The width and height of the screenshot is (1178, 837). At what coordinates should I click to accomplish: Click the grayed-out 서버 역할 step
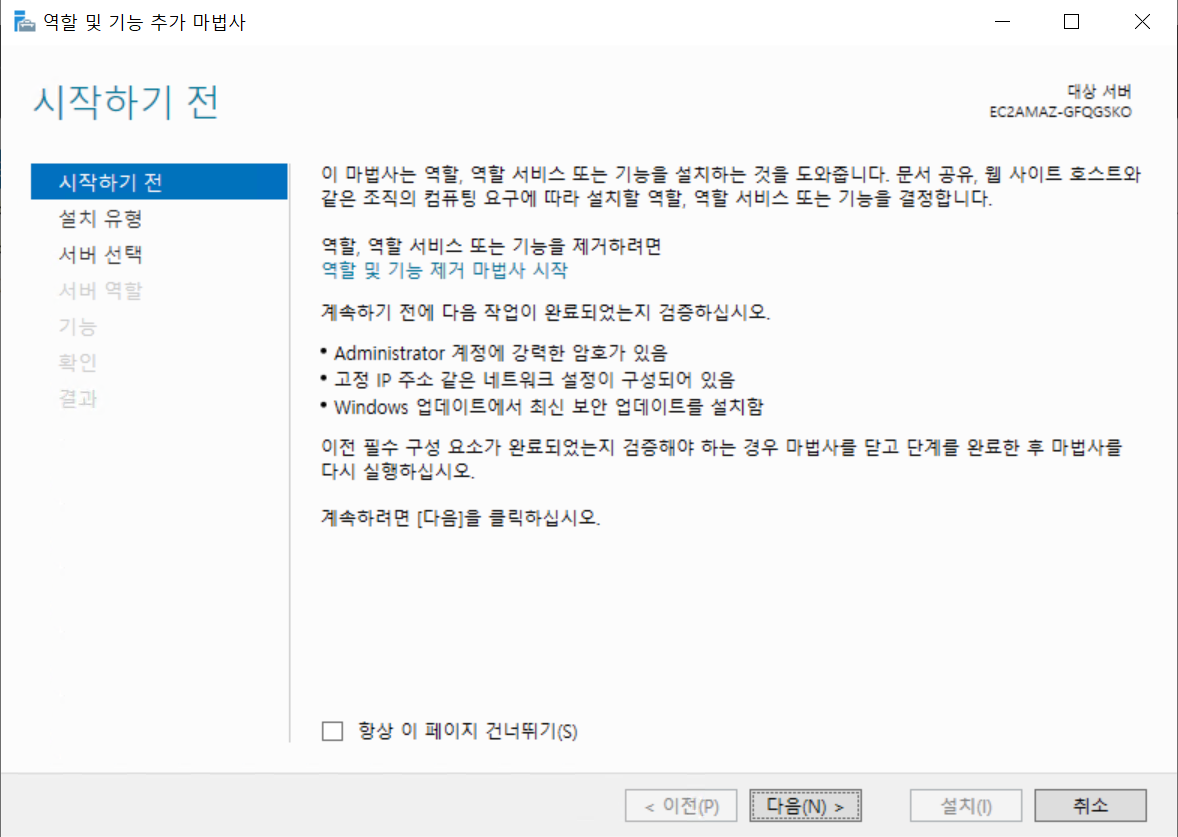coord(101,290)
